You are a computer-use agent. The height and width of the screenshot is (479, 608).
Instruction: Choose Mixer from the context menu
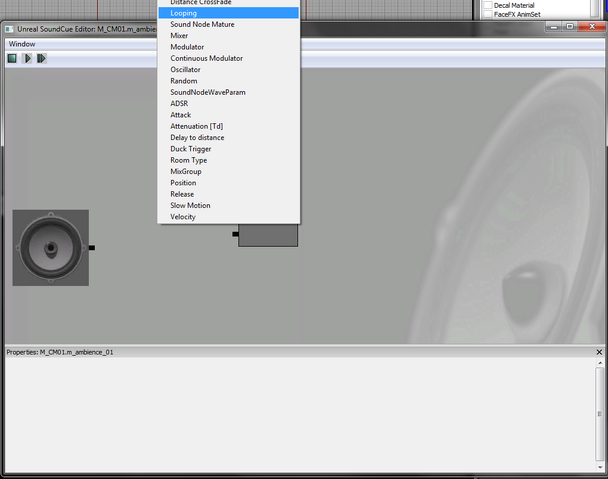coord(229,35)
